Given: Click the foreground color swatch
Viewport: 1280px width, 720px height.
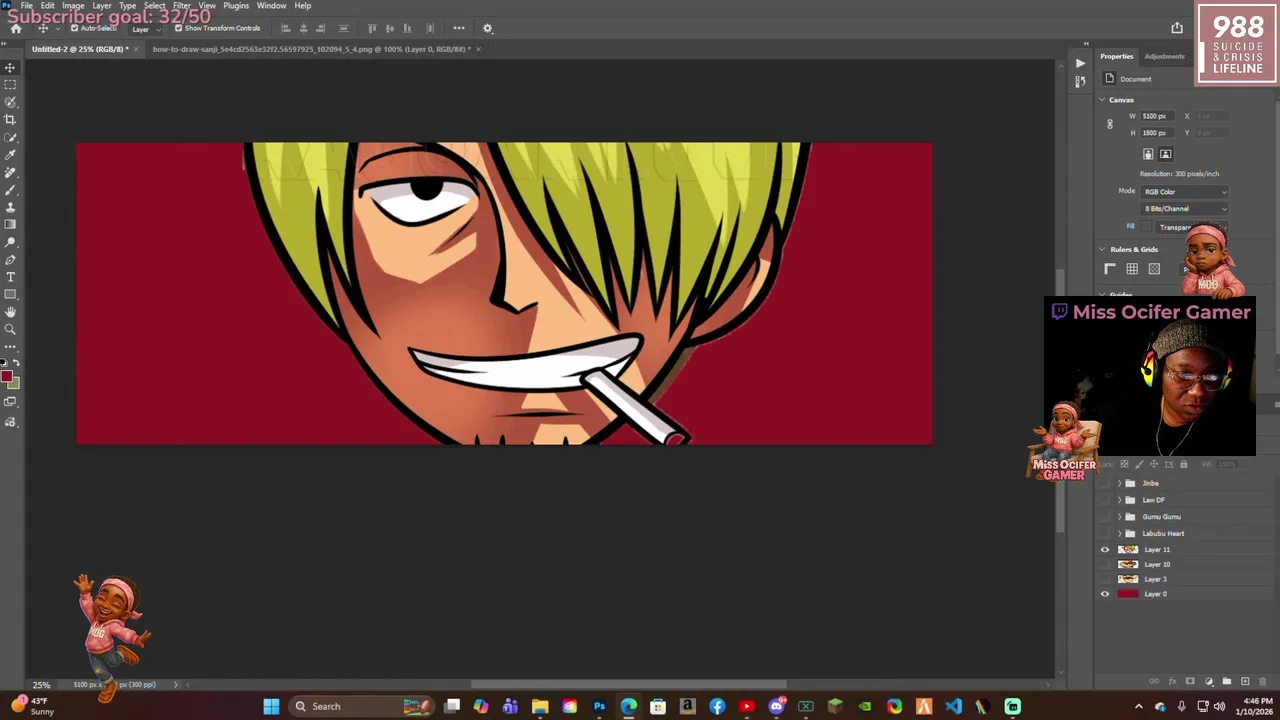Looking at the screenshot, I should pyautogui.click(x=6, y=377).
